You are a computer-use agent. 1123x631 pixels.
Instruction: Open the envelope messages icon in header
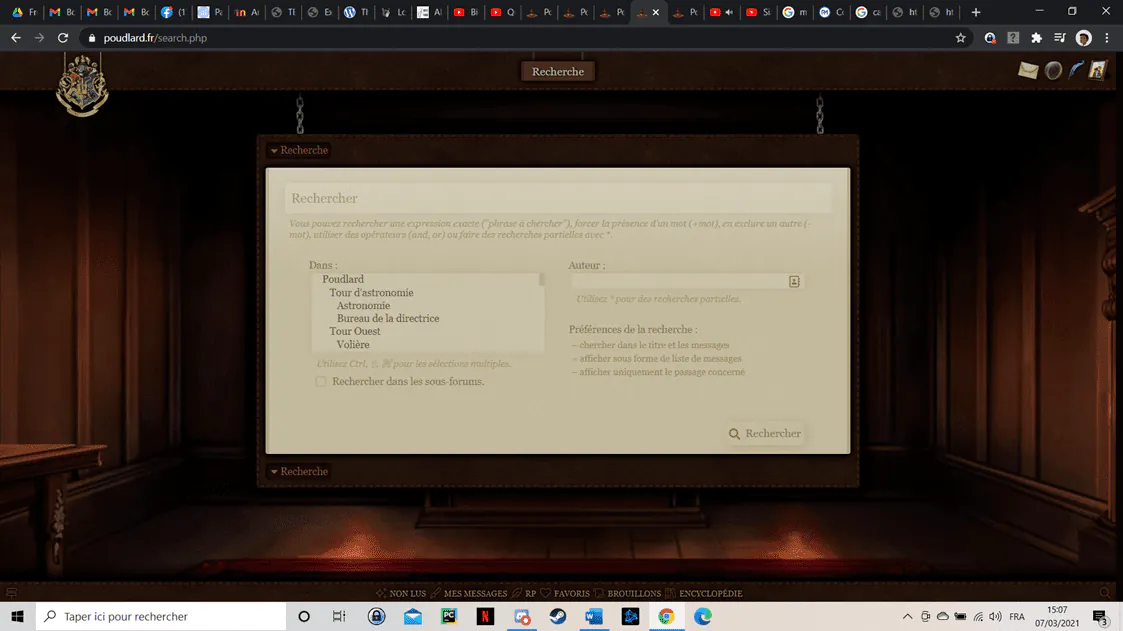tap(1028, 70)
